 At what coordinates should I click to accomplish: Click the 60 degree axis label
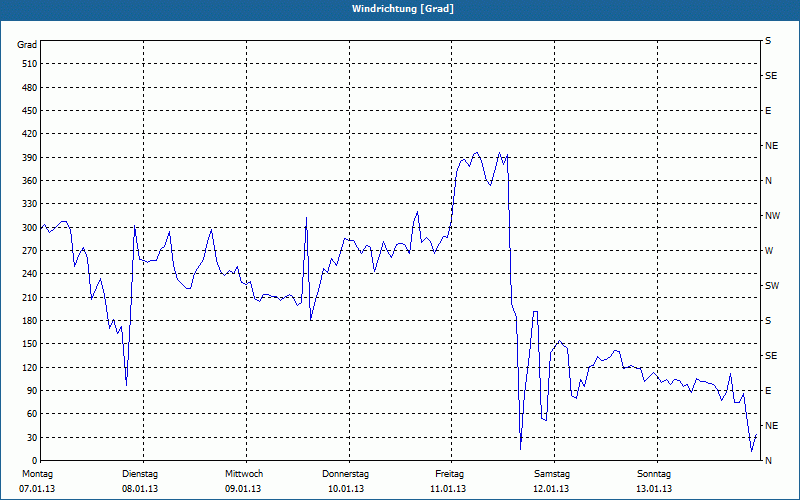pyautogui.click(x=31, y=414)
